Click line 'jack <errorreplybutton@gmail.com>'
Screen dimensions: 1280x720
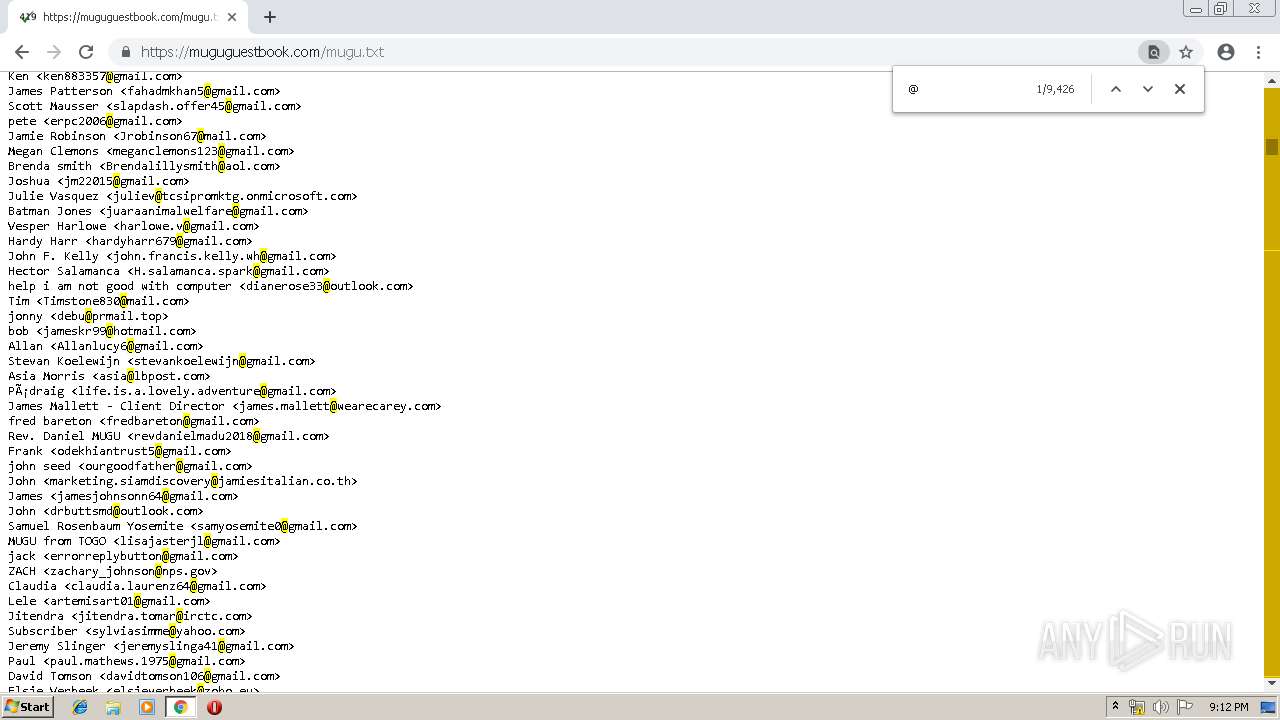123,556
